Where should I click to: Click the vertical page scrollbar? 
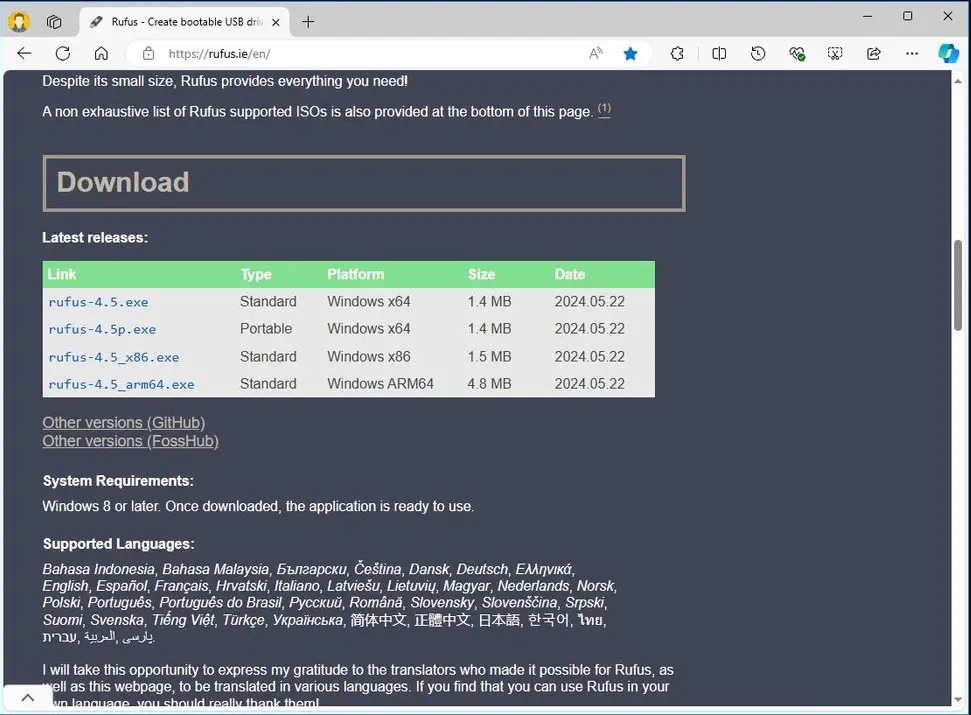(959, 285)
